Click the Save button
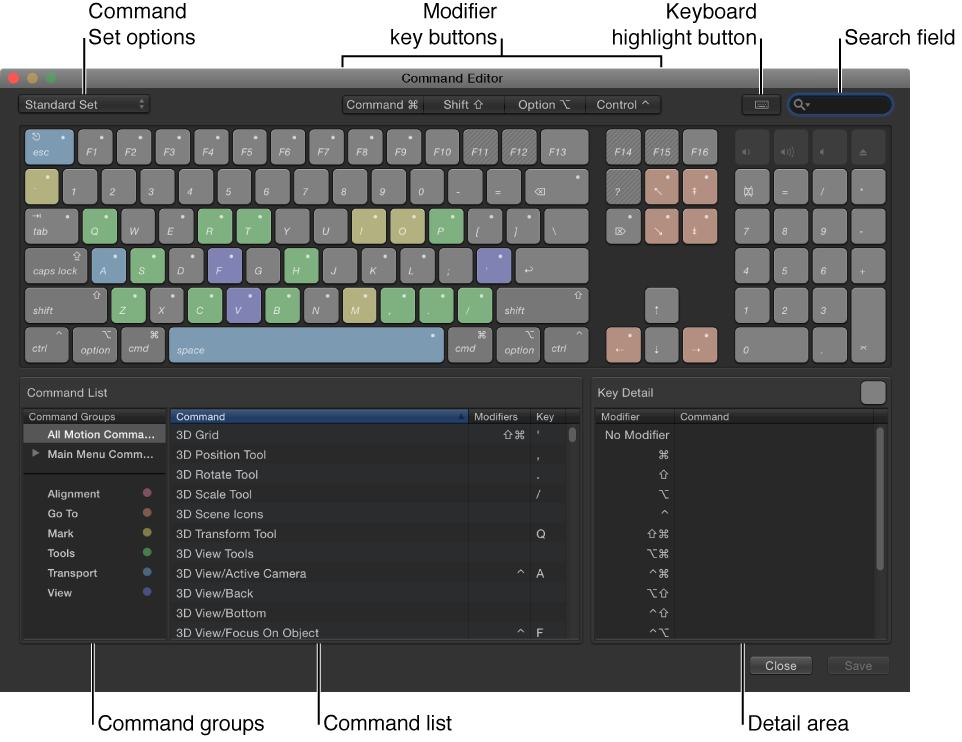This screenshot has height=742, width=962. pos(858,665)
